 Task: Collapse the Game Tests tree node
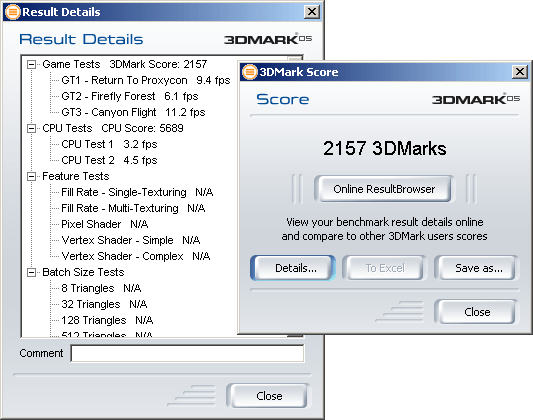[x=31, y=65]
